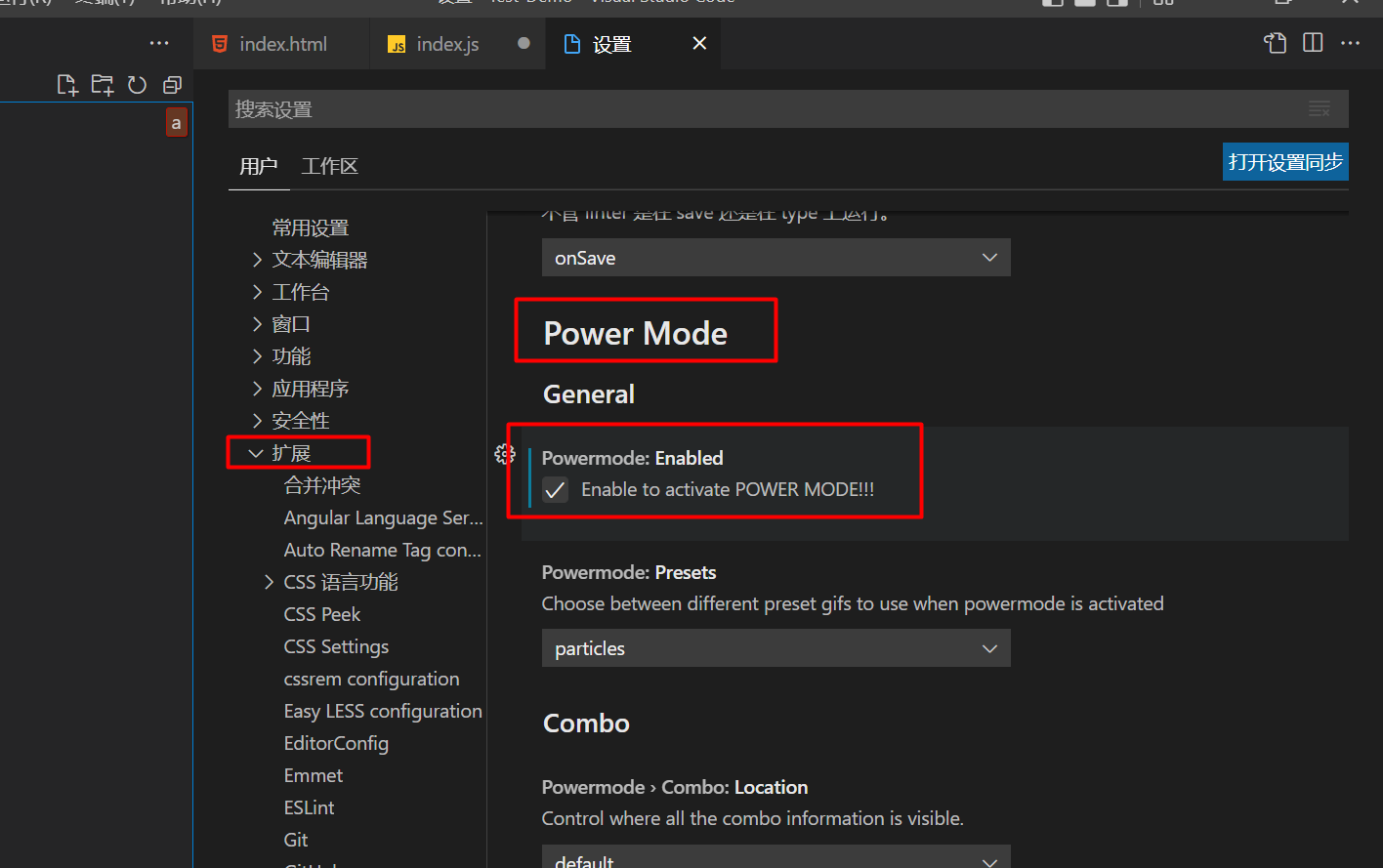The image size is (1383, 868).
Task: Refresh the explorer file list
Action: pos(138,85)
